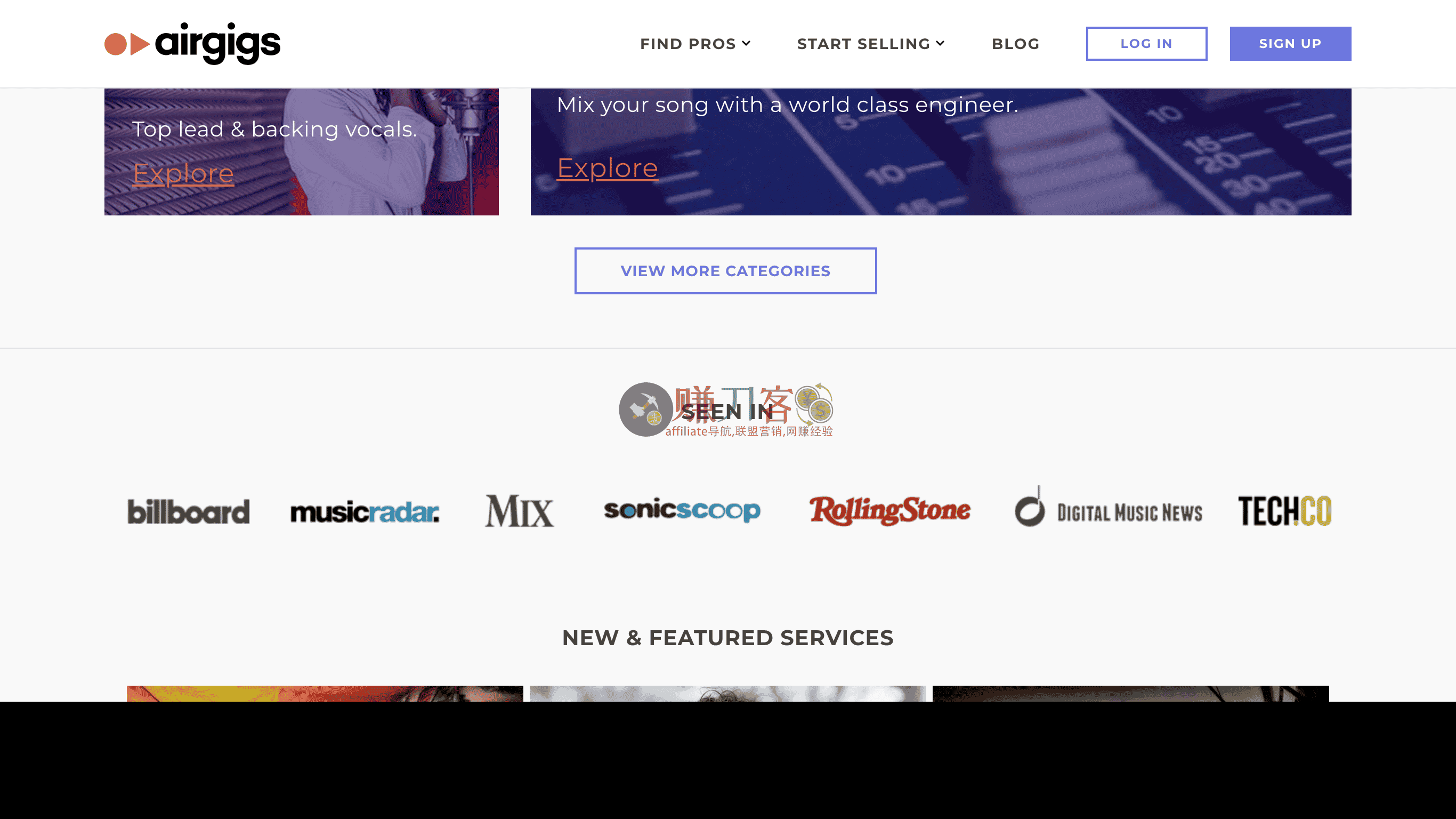Click the Billboard logo
Screen dimensions: 1456x819
click(188, 511)
